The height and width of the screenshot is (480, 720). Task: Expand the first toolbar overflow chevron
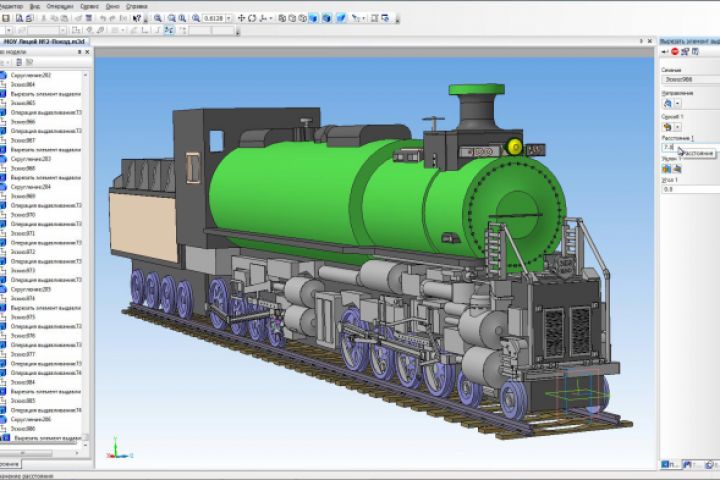pos(145,19)
